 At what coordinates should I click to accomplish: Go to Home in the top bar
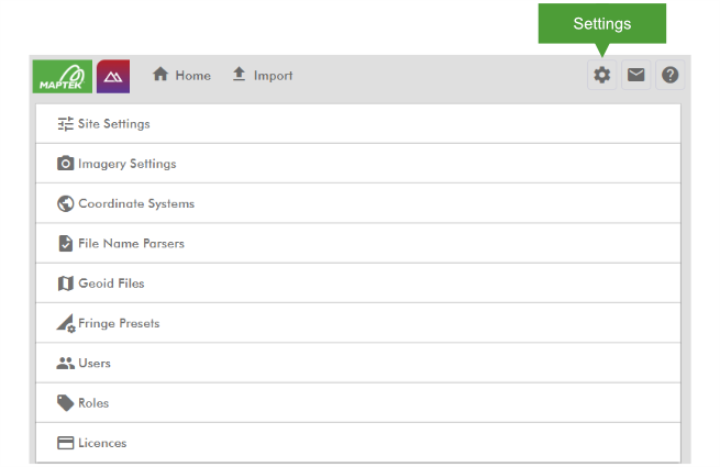182,76
